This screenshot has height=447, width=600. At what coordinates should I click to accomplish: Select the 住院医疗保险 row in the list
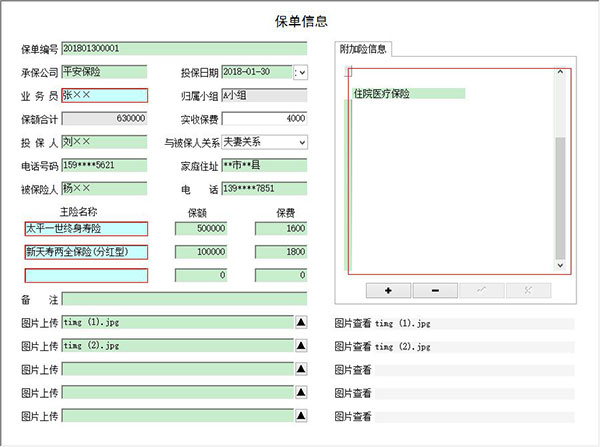[409, 94]
